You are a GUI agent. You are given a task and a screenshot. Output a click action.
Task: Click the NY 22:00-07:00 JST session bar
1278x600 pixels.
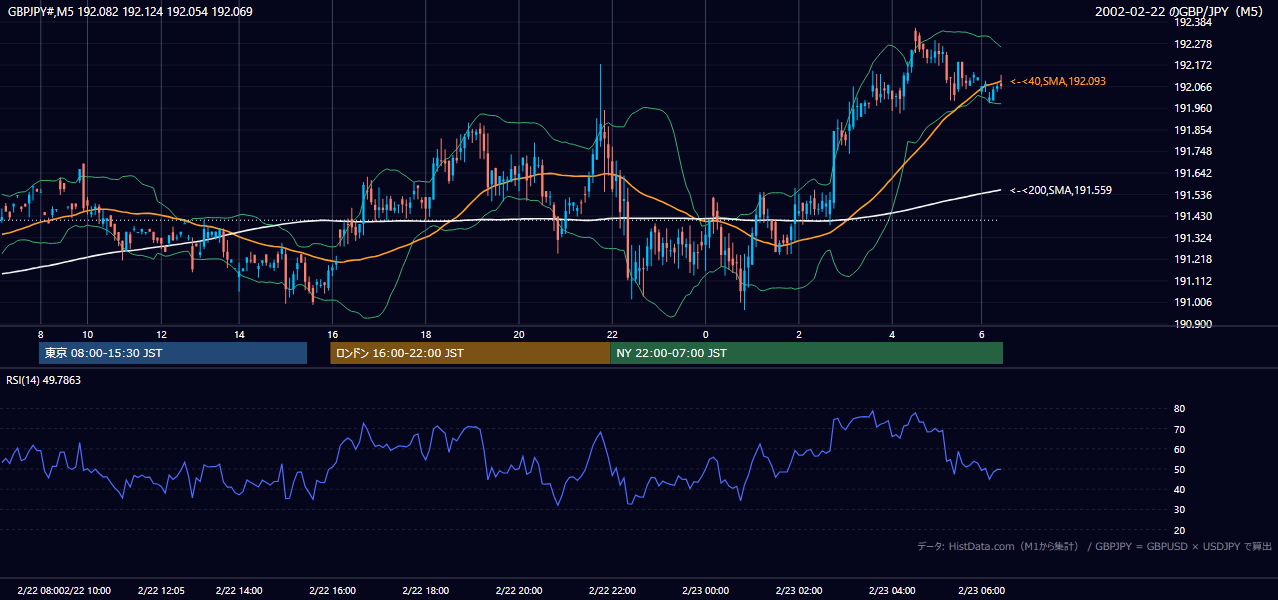(806, 353)
